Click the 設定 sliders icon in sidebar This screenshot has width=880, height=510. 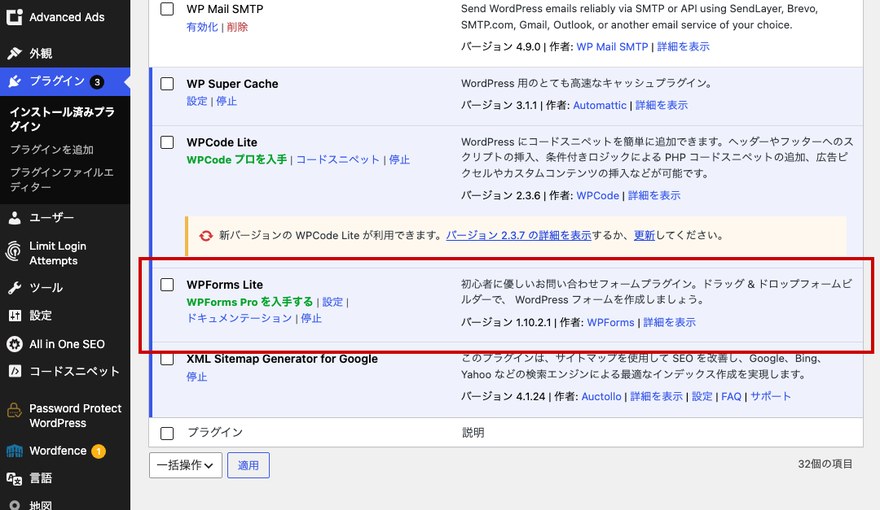pyautogui.click(x=15, y=315)
